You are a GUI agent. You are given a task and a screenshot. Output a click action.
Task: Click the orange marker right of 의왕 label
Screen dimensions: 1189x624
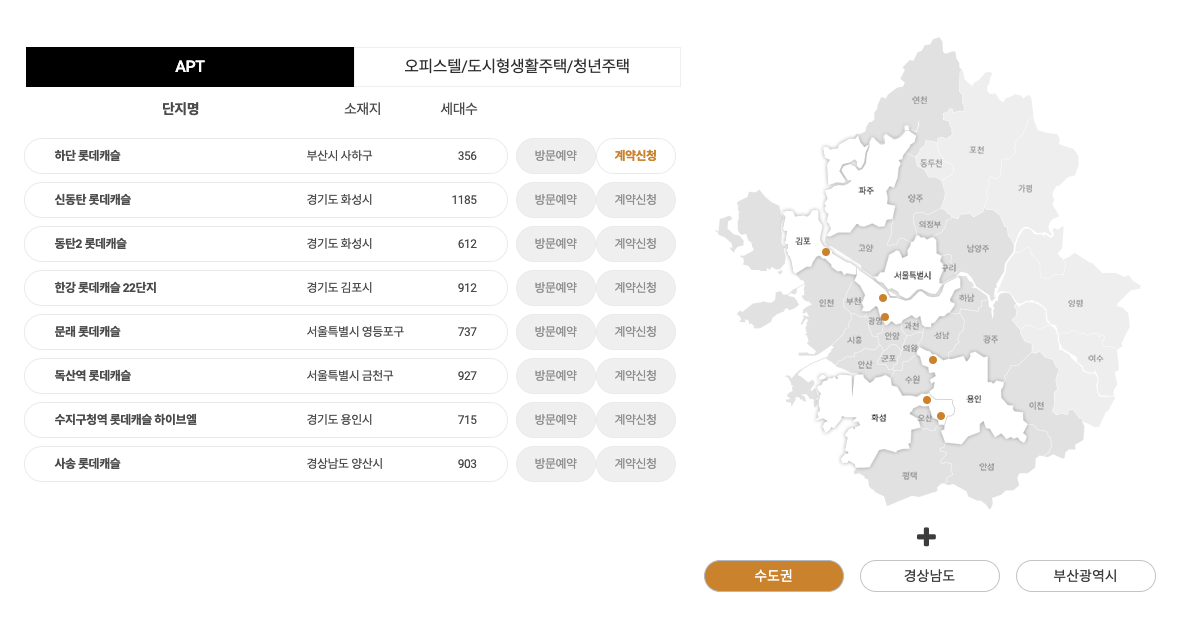pyautogui.click(x=933, y=360)
